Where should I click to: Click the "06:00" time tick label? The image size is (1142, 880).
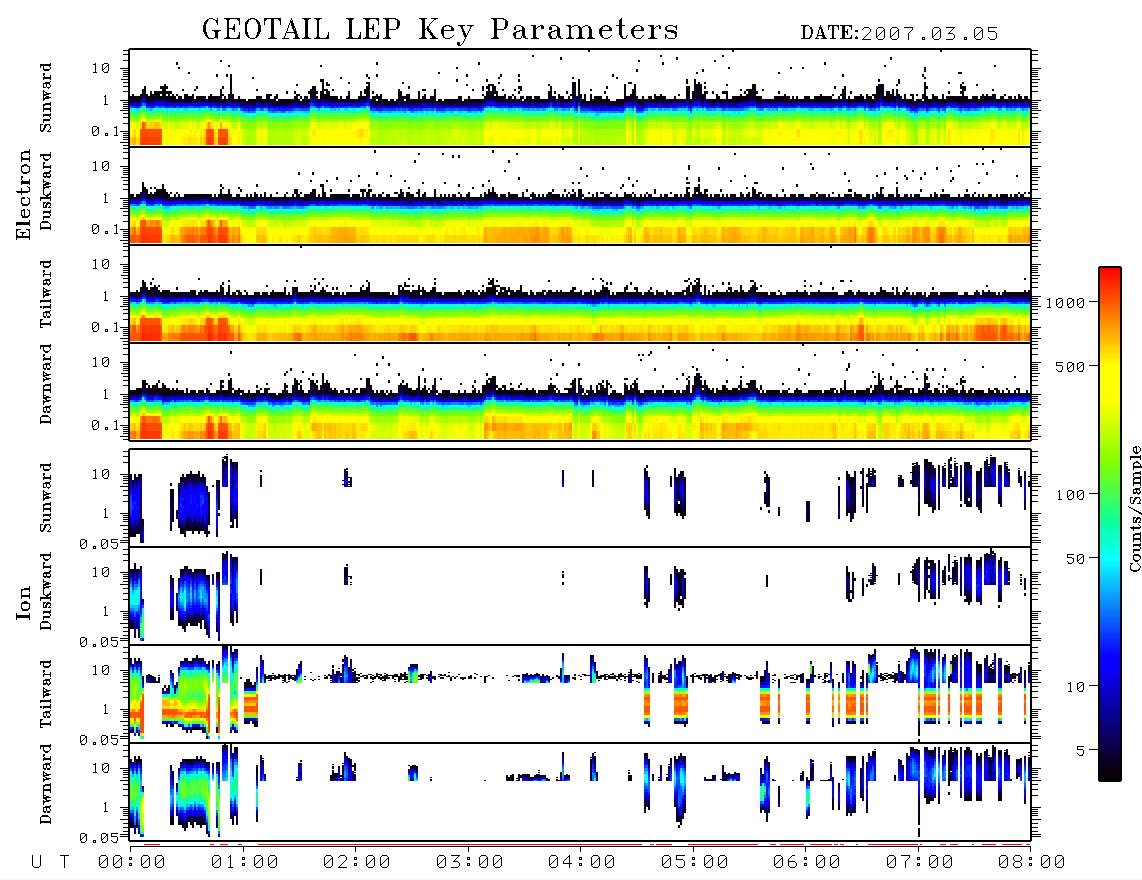[807, 862]
